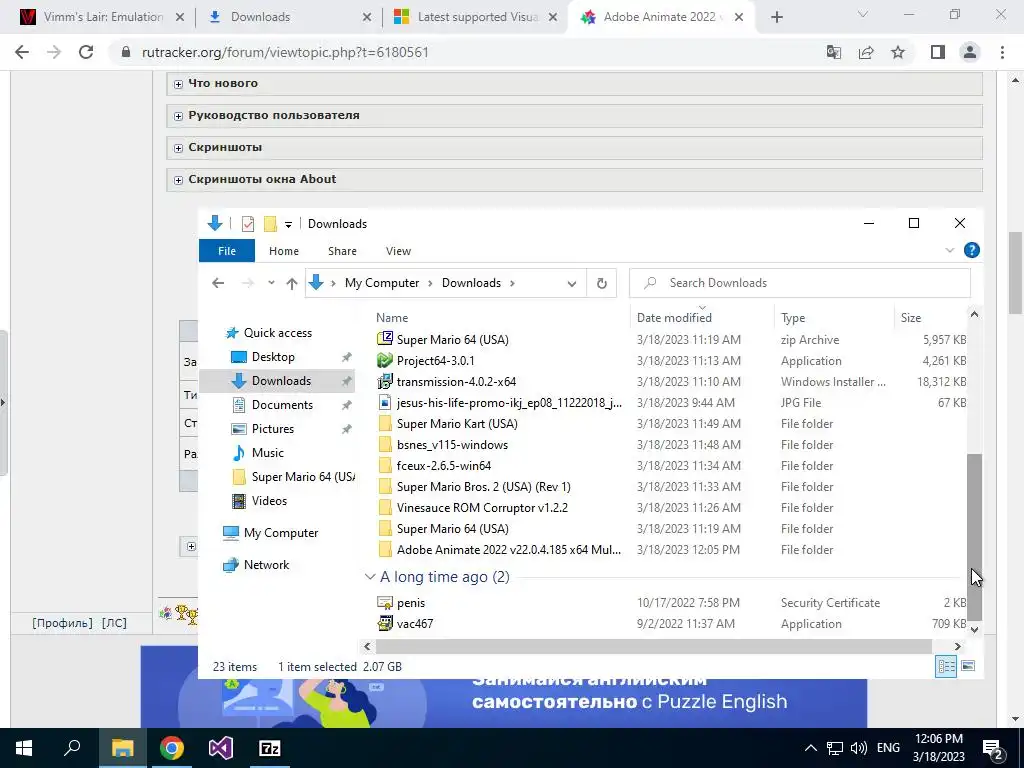Image resolution: width=1024 pixels, height=768 pixels.
Task: Select vac467 application file
Action: [415, 624]
